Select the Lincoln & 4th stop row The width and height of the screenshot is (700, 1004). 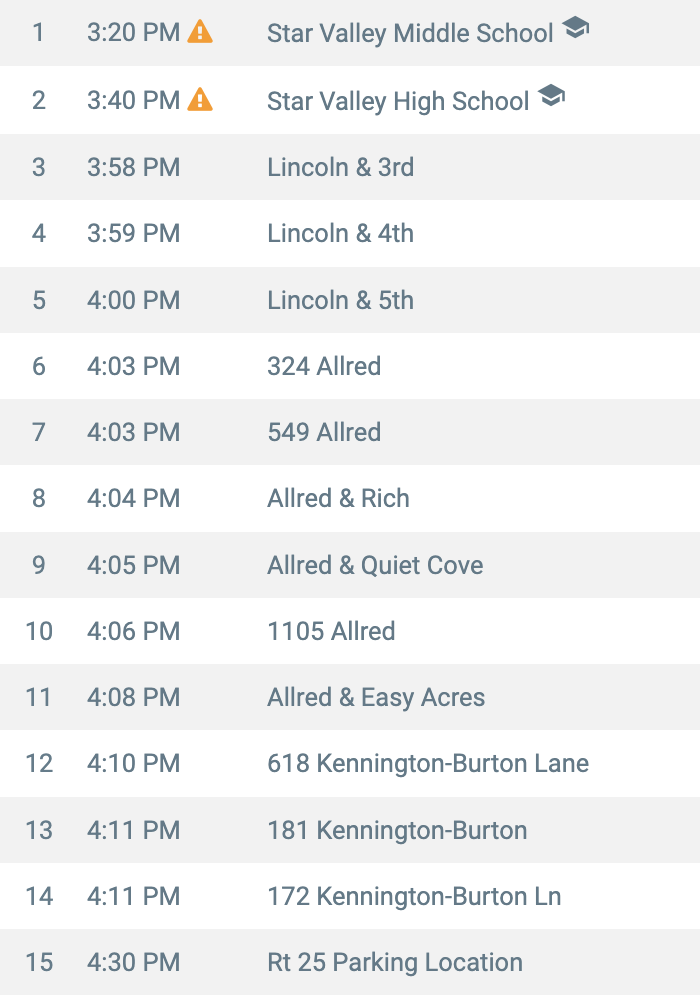340,234
